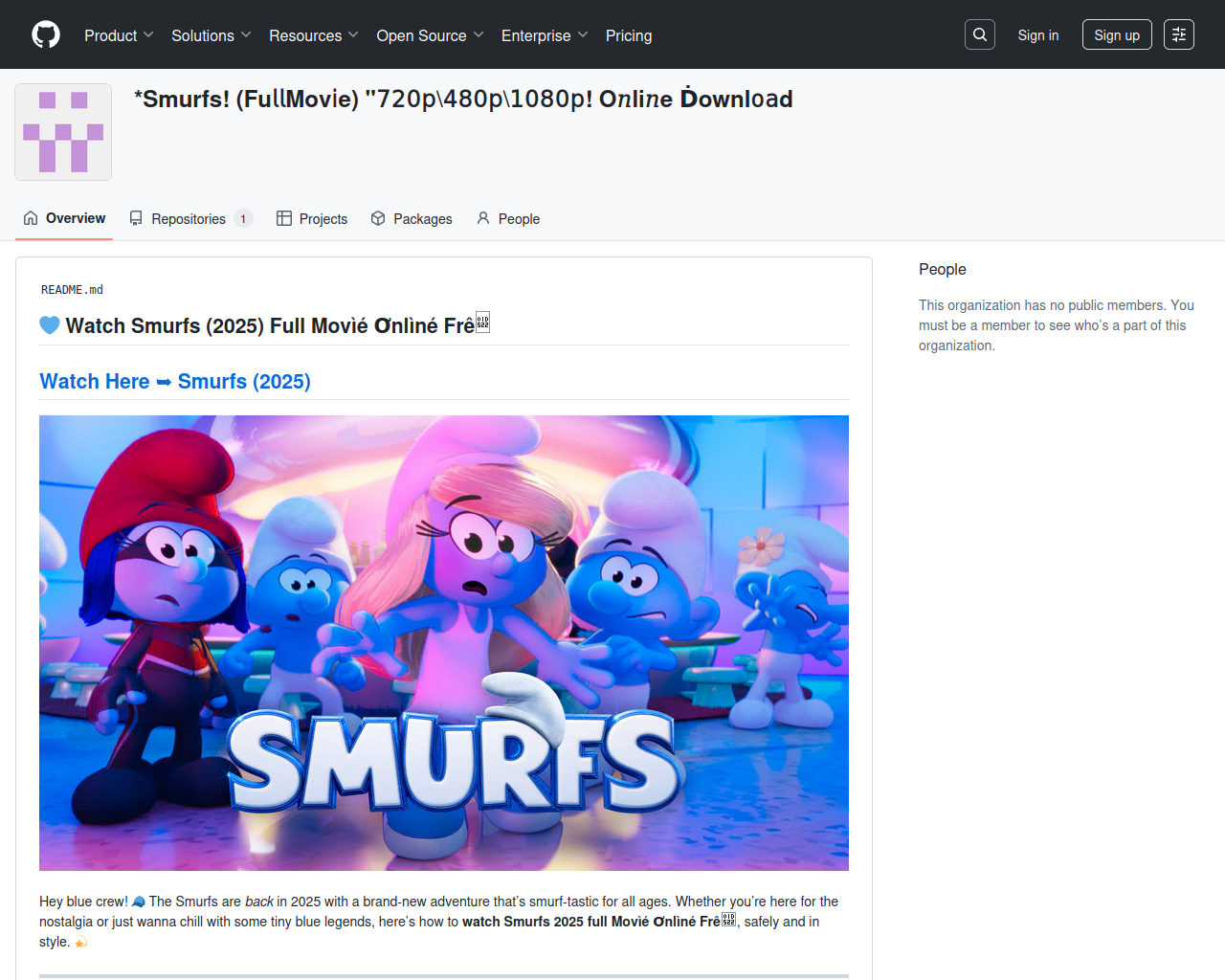Image resolution: width=1225 pixels, height=980 pixels.
Task: Click the Smurfs movie poster image
Action: (x=443, y=642)
